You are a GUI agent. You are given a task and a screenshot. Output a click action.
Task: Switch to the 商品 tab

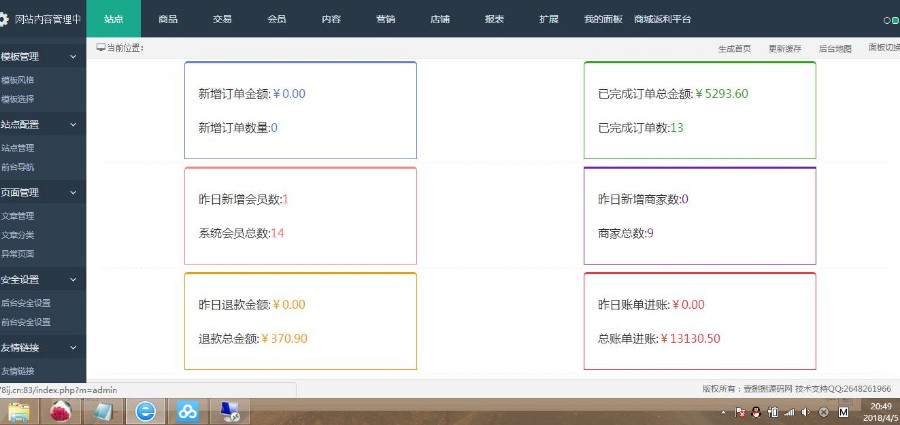168,19
